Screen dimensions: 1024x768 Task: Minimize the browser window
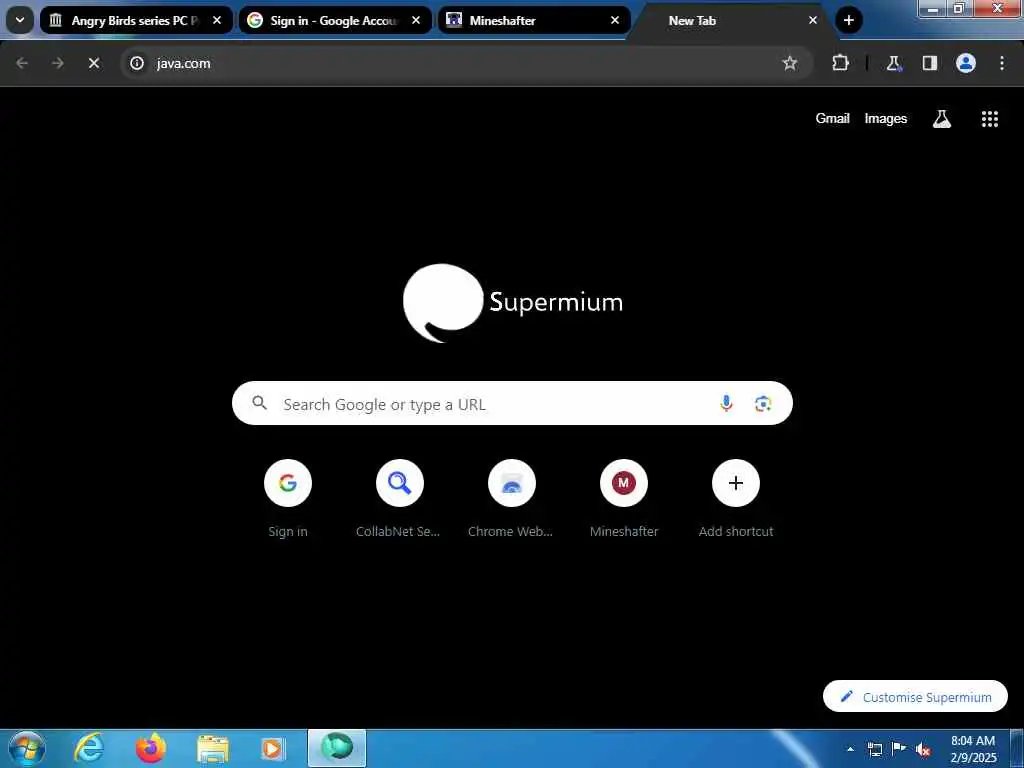[933, 8]
